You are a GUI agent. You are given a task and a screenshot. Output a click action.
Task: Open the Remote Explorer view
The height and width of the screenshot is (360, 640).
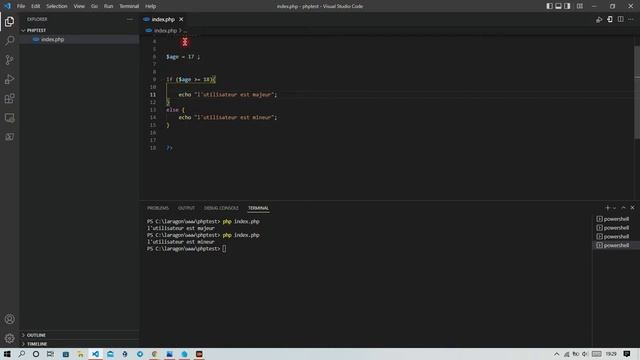pos(9,118)
